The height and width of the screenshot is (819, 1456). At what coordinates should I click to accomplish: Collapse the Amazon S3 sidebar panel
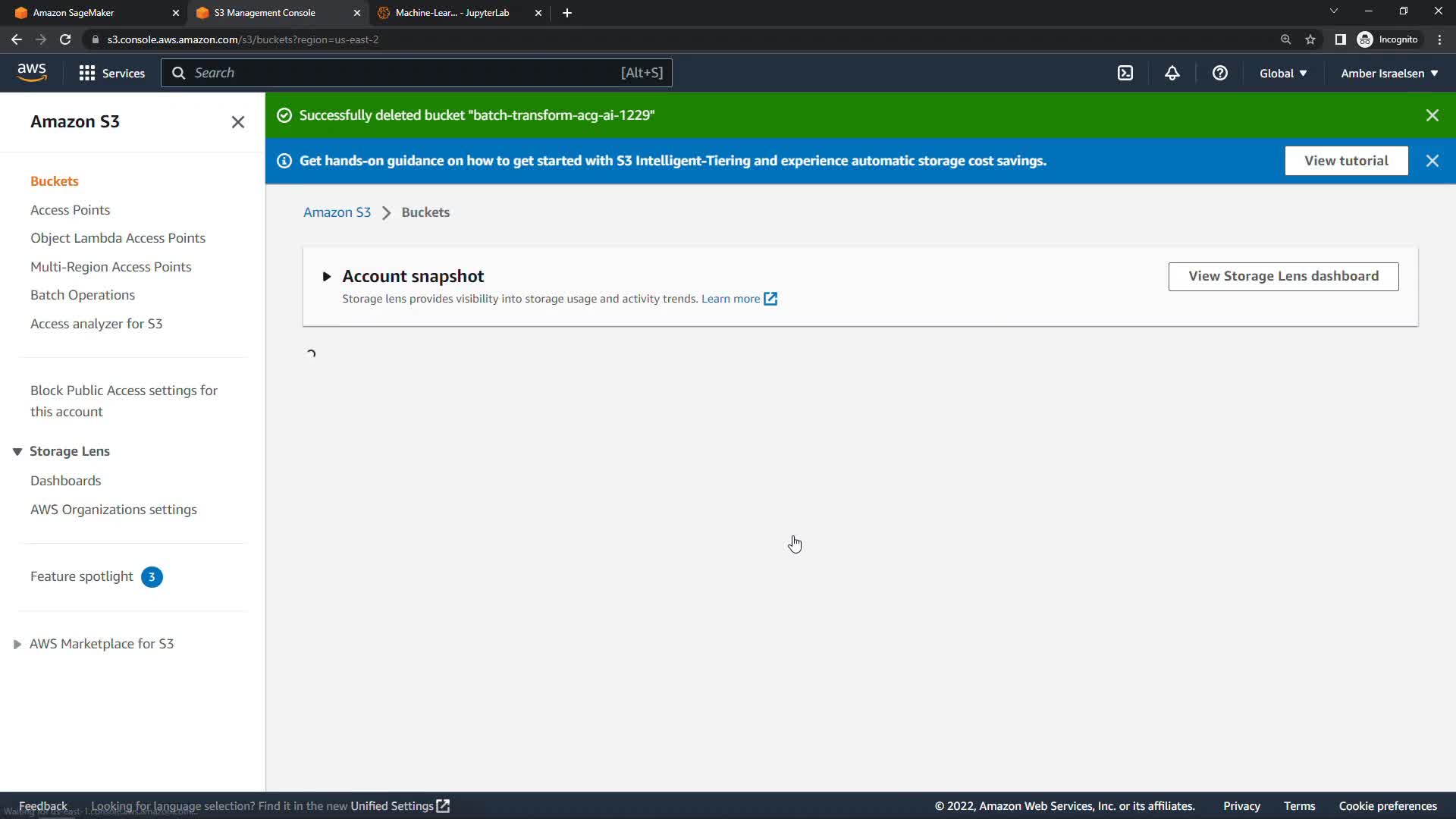click(x=237, y=122)
